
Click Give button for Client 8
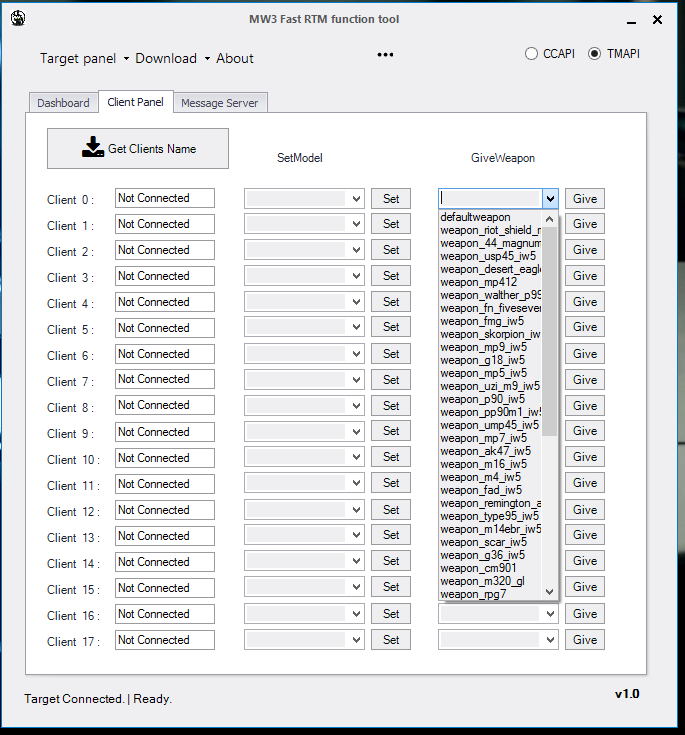[x=585, y=405]
